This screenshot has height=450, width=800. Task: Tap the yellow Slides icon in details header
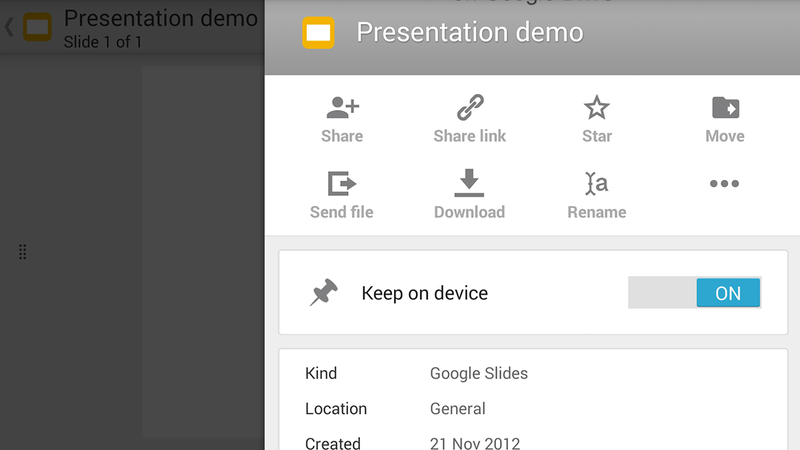318,33
